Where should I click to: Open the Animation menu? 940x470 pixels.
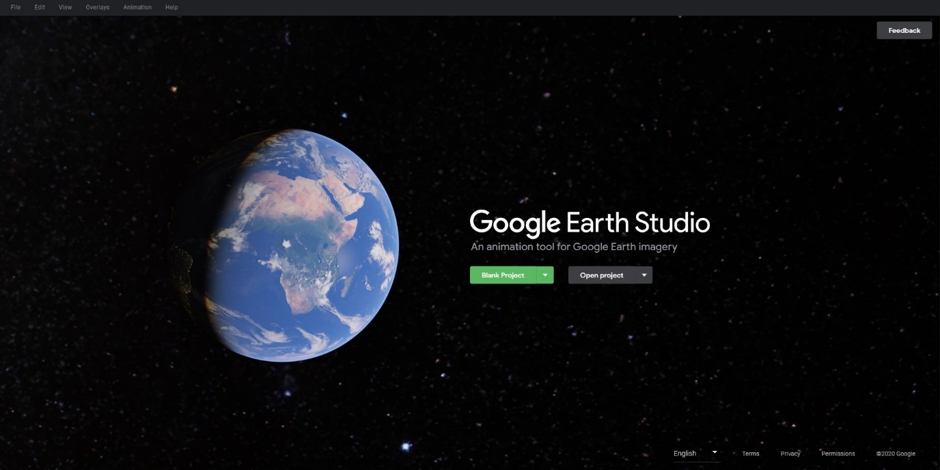click(x=137, y=7)
